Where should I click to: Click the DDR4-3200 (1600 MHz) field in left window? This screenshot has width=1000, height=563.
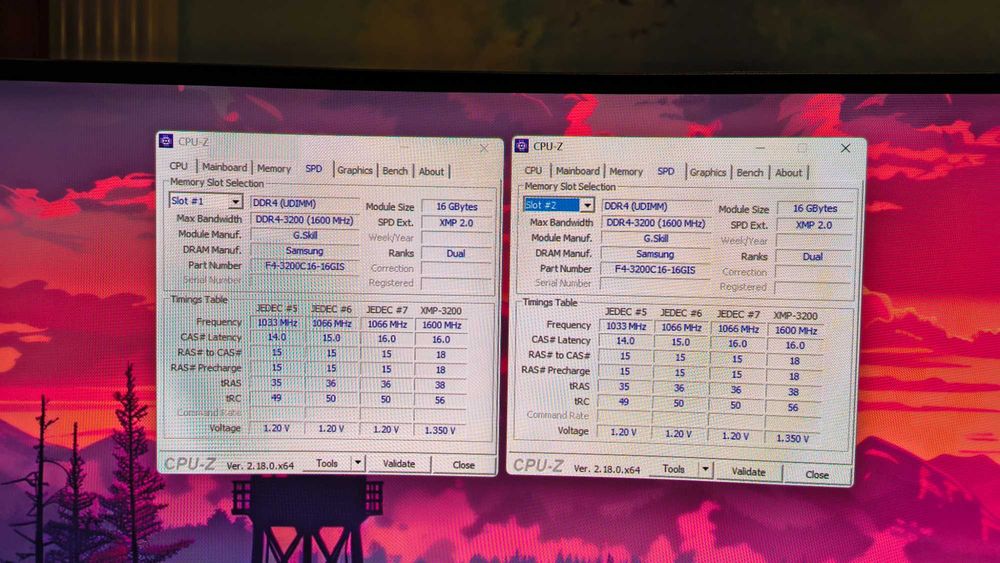(305, 219)
